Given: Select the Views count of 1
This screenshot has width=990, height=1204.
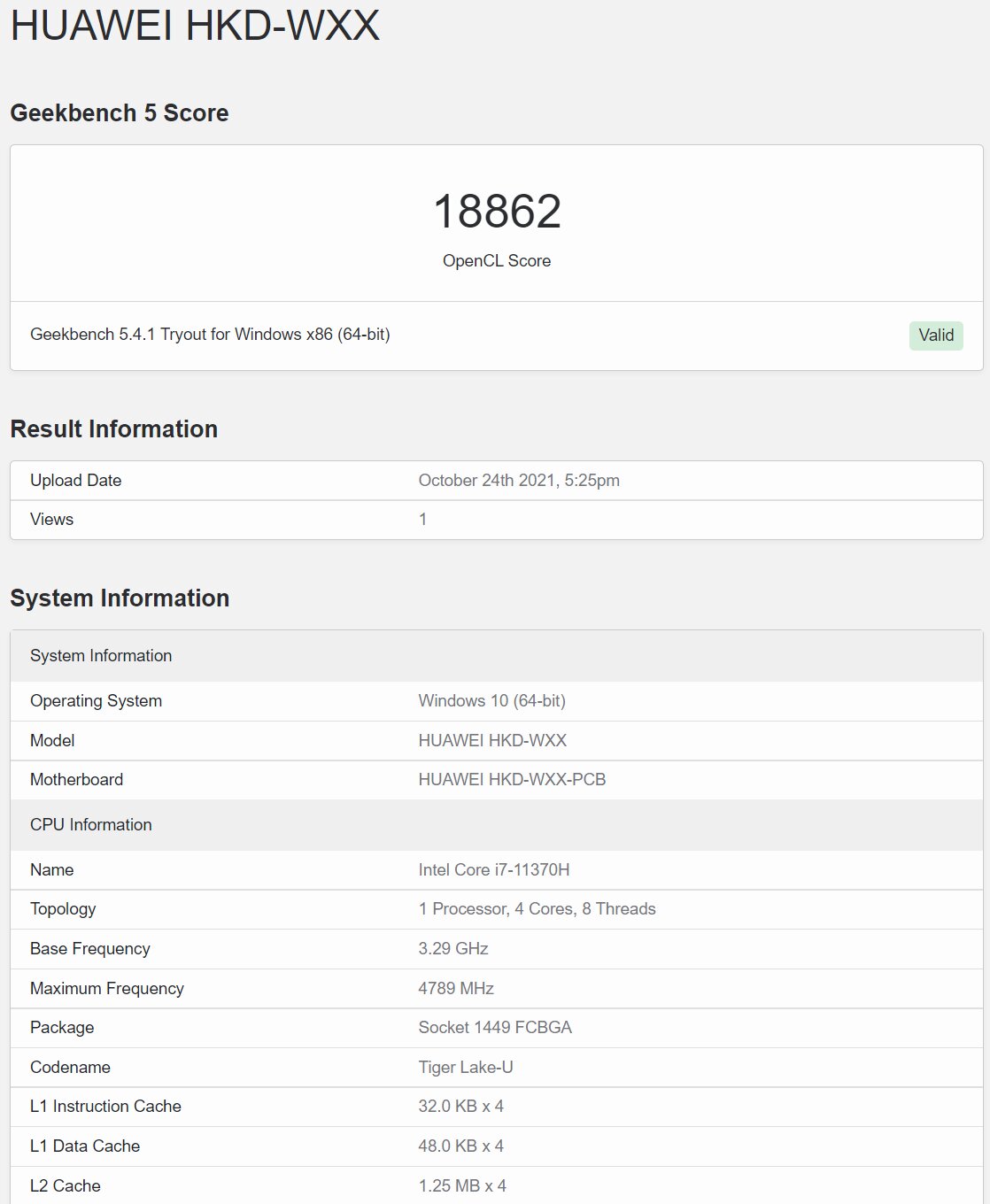Looking at the screenshot, I should click(x=422, y=519).
